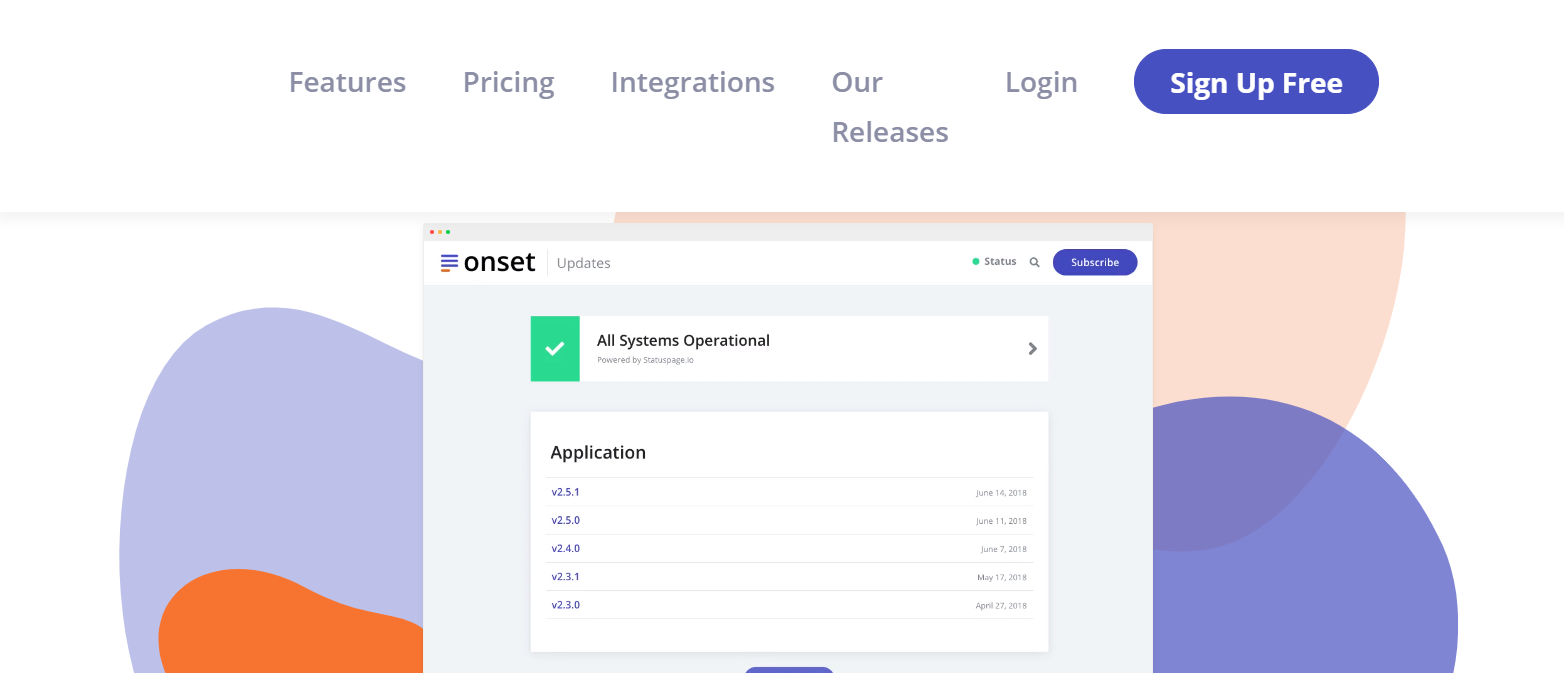Click the Application section heading

tap(598, 452)
